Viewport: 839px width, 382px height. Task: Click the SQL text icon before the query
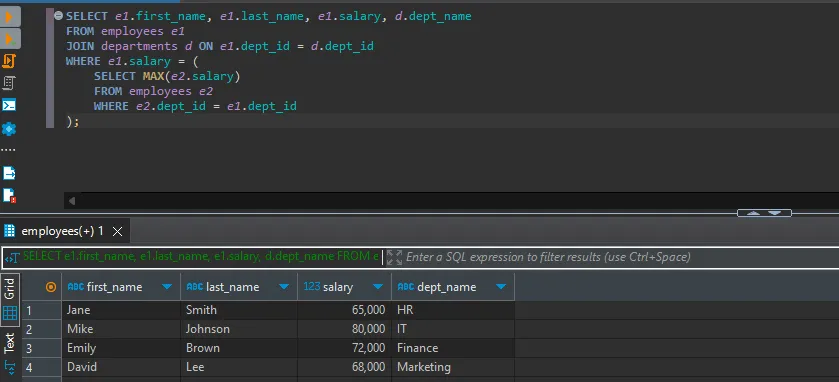(12, 257)
